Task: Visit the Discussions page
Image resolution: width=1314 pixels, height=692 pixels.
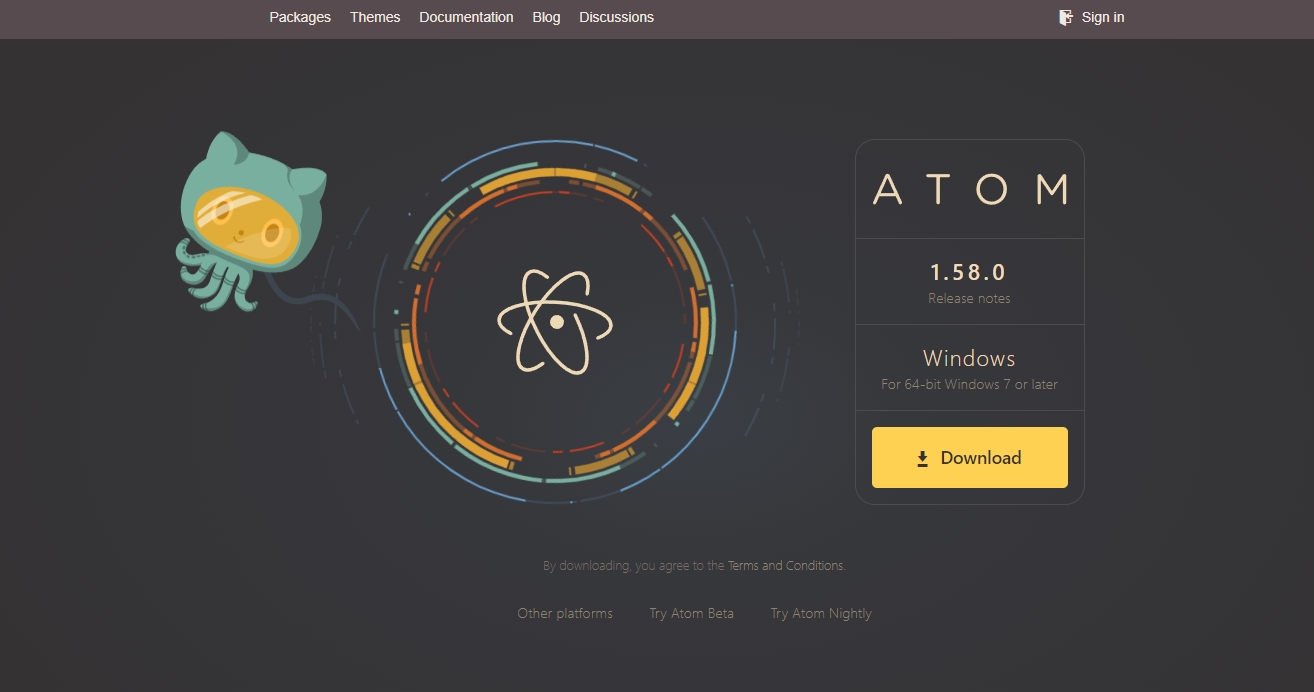Action: point(616,17)
